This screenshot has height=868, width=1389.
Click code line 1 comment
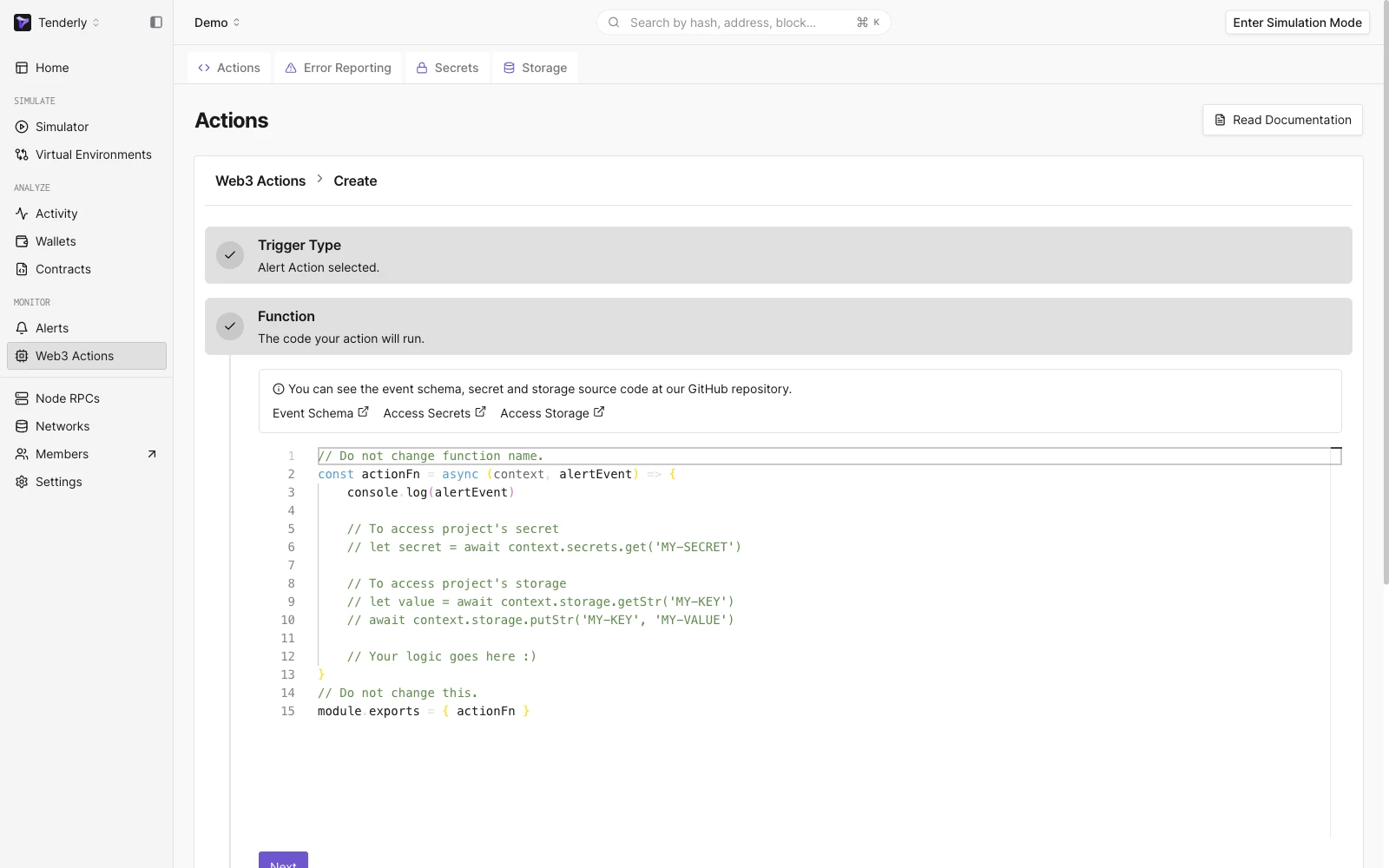coord(431,456)
